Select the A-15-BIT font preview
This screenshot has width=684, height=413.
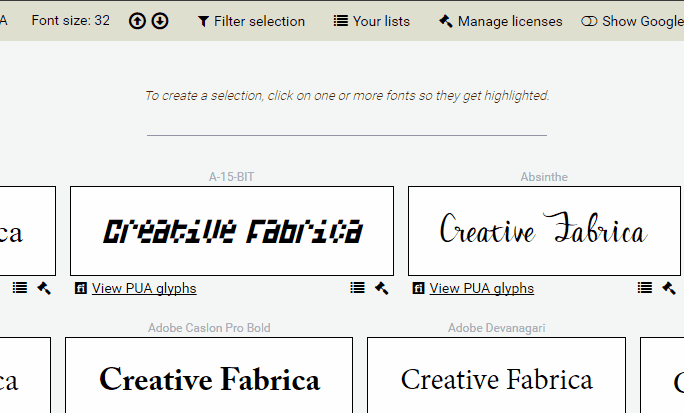point(231,231)
